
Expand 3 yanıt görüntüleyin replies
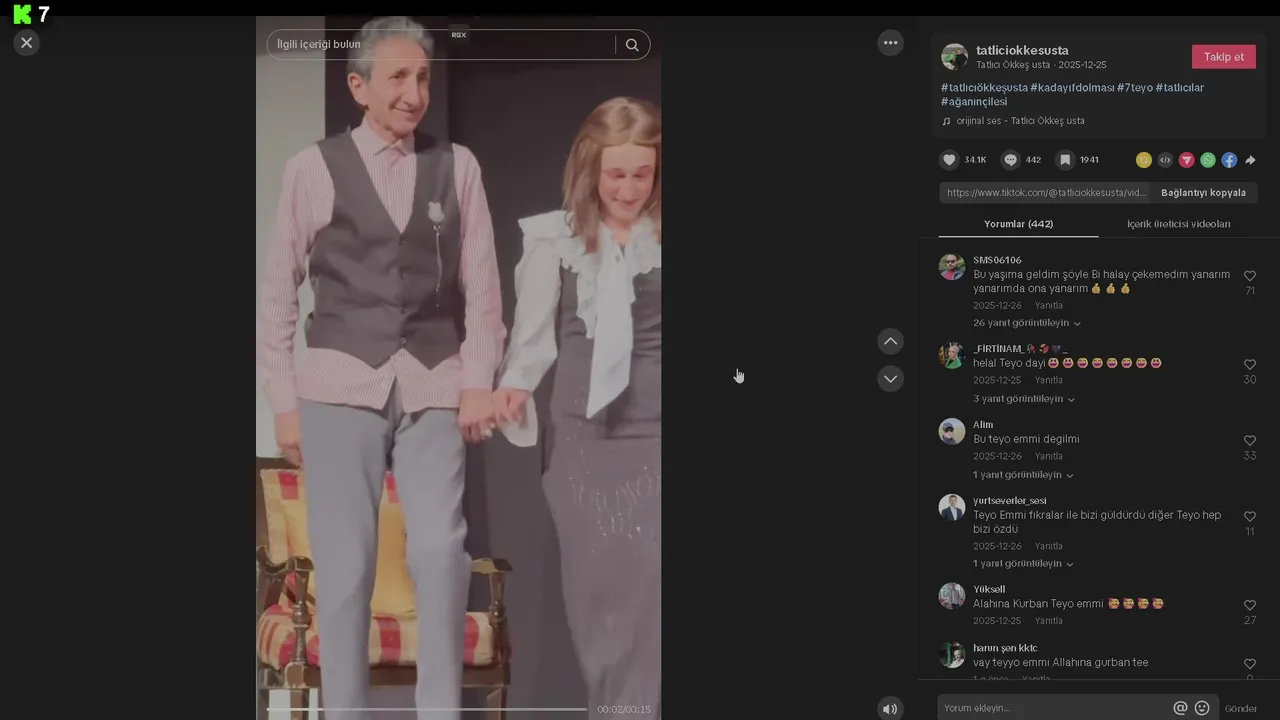tap(1024, 399)
